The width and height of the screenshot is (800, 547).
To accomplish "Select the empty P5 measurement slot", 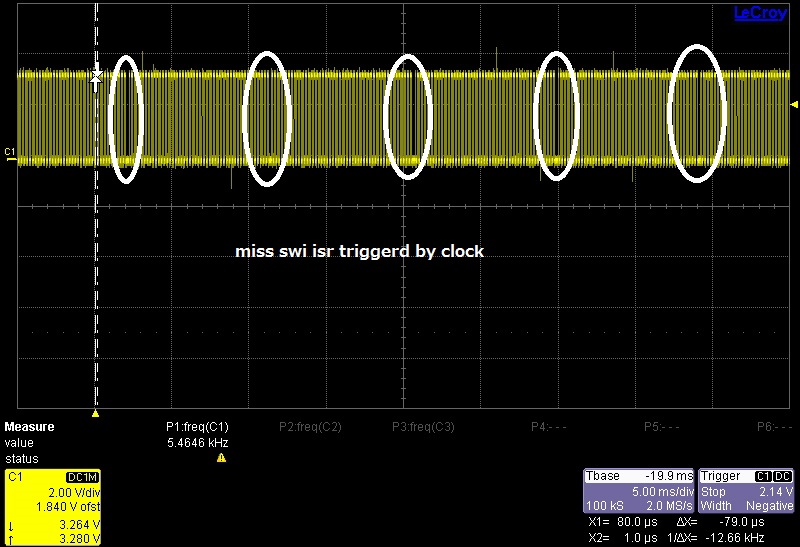I will pos(662,427).
